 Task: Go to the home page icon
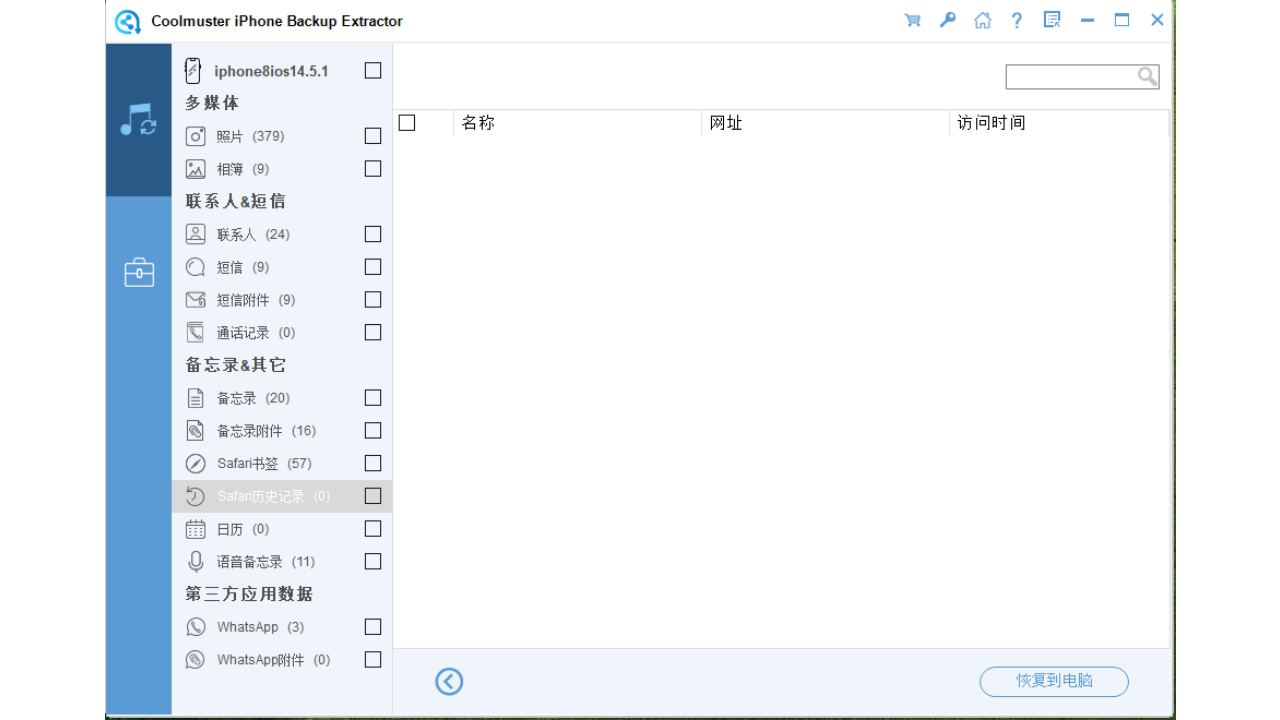pyautogui.click(x=982, y=20)
